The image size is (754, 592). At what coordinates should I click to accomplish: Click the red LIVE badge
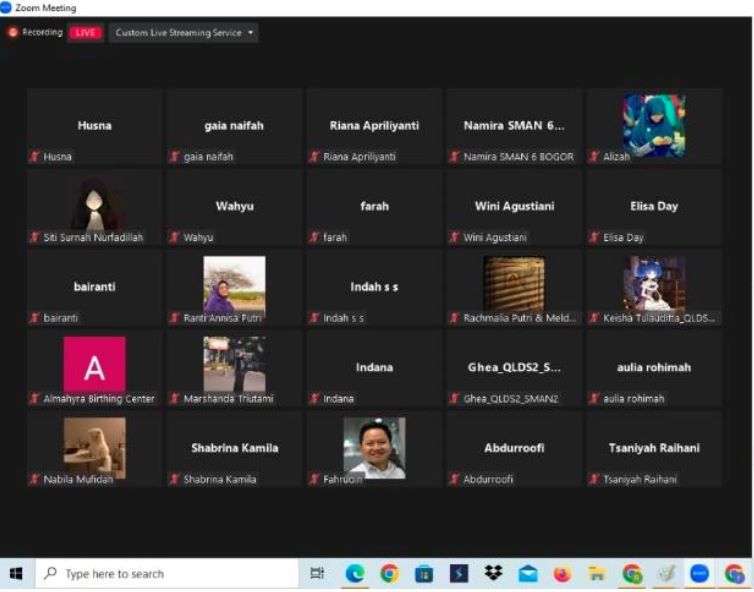[x=86, y=33]
